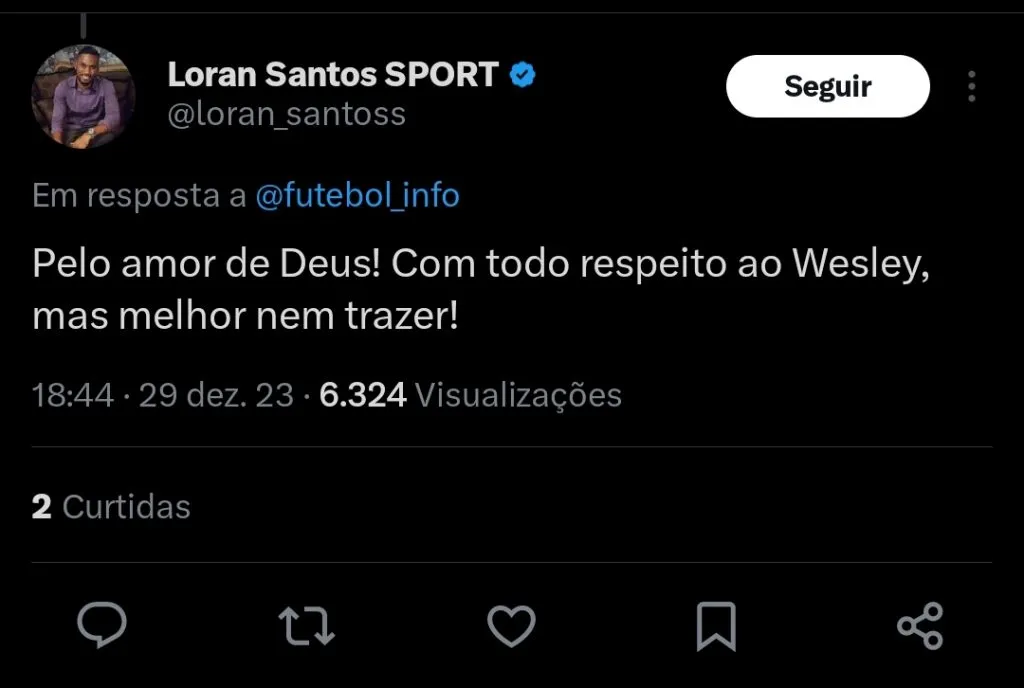View the 2 Curtidas likes list
1024x688 pixels.
[x=111, y=507]
